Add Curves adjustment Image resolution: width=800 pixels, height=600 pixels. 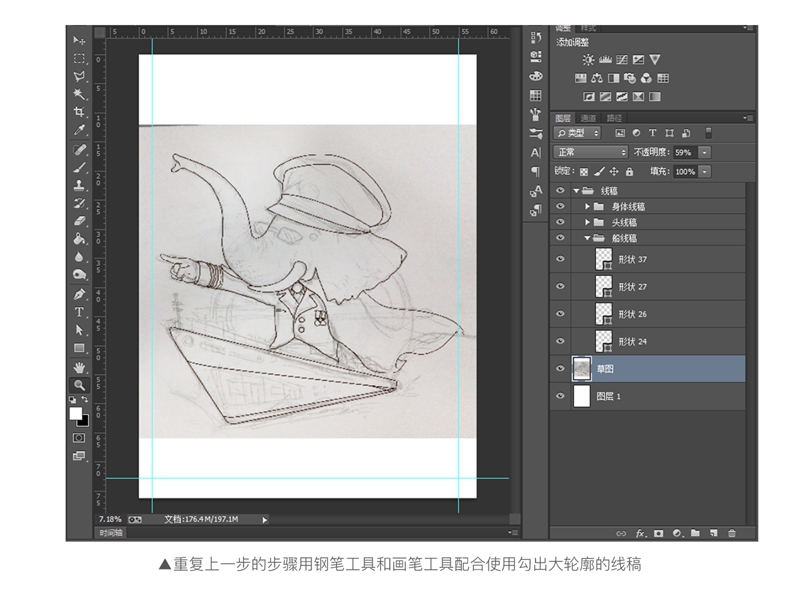(621, 60)
